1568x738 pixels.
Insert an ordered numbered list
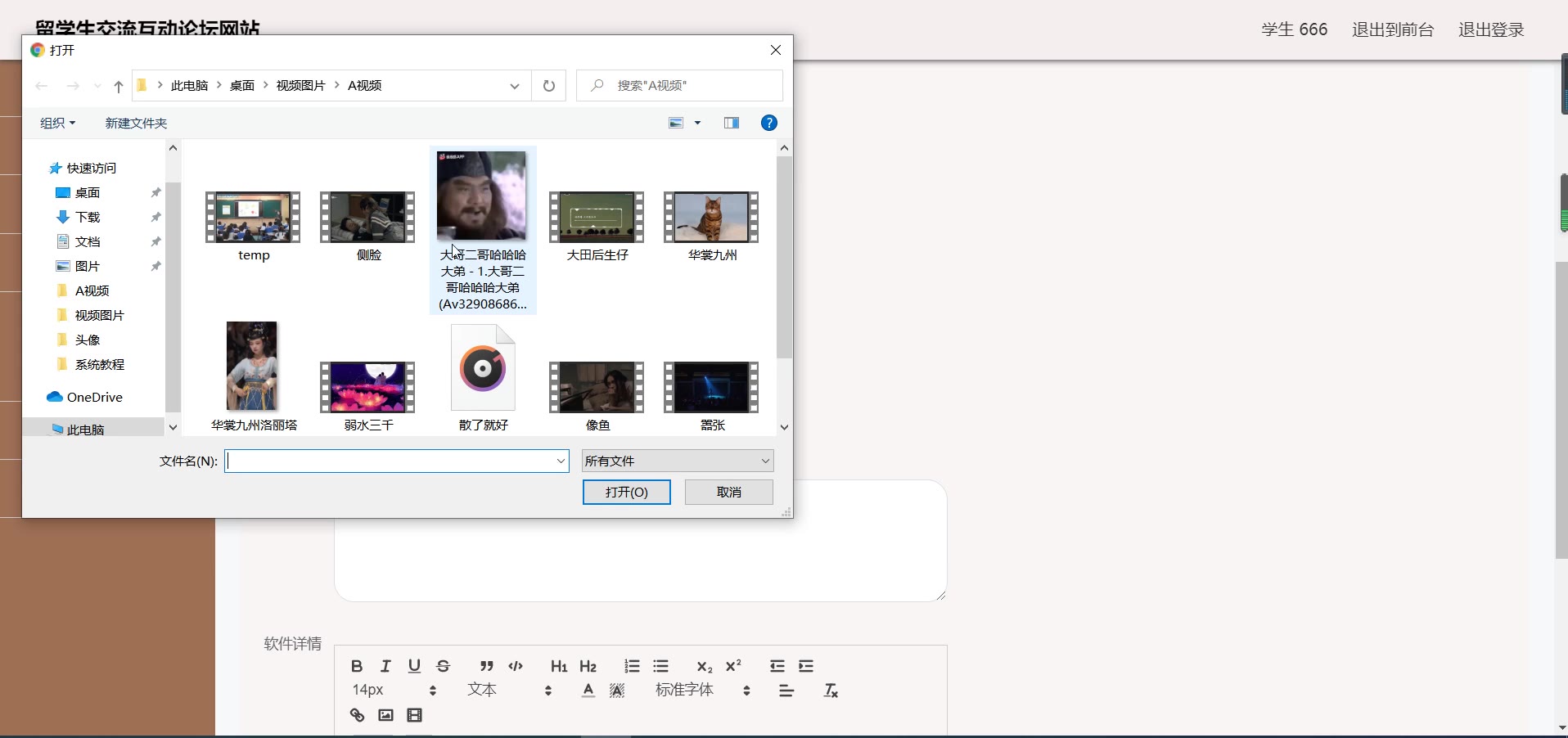[x=632, y=666]
